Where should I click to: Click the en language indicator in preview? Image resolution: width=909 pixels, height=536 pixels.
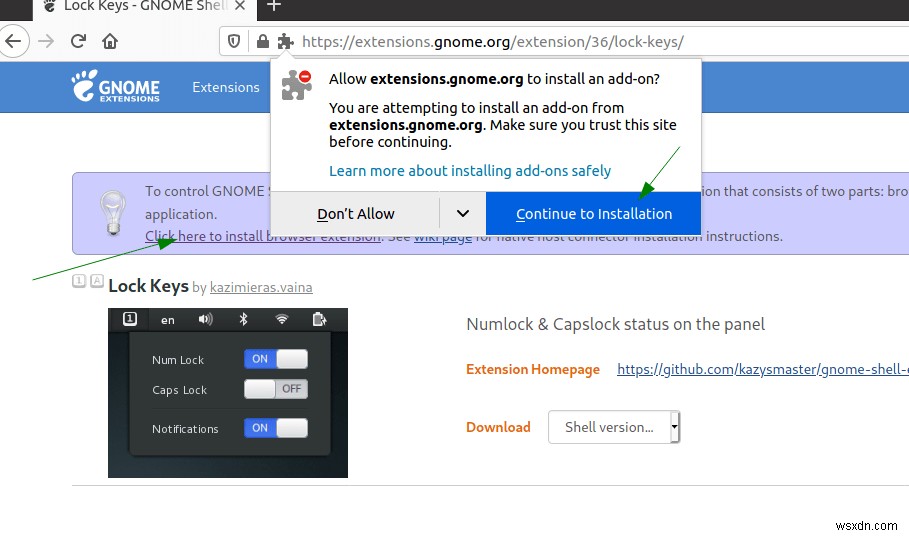click(x=168, y=320)
